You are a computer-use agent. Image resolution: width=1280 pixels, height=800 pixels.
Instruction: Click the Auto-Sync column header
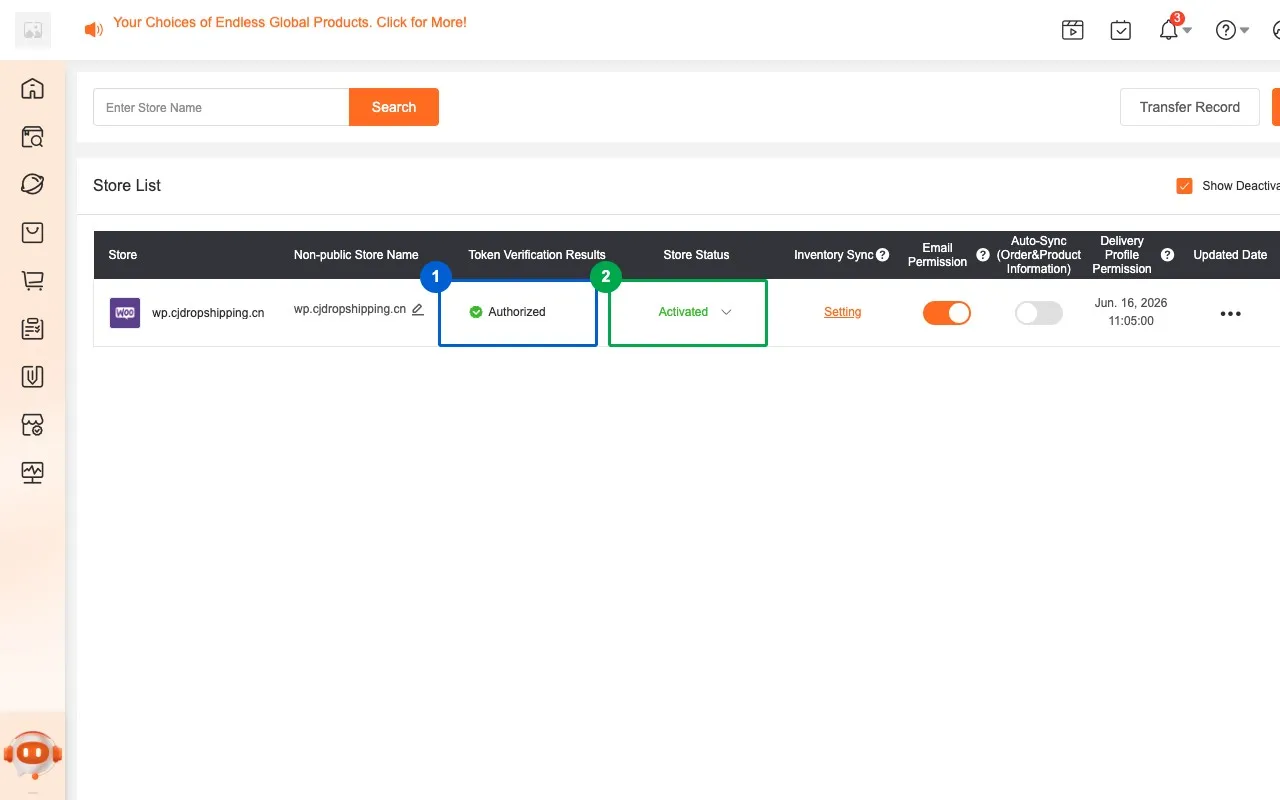point(1039,255)
